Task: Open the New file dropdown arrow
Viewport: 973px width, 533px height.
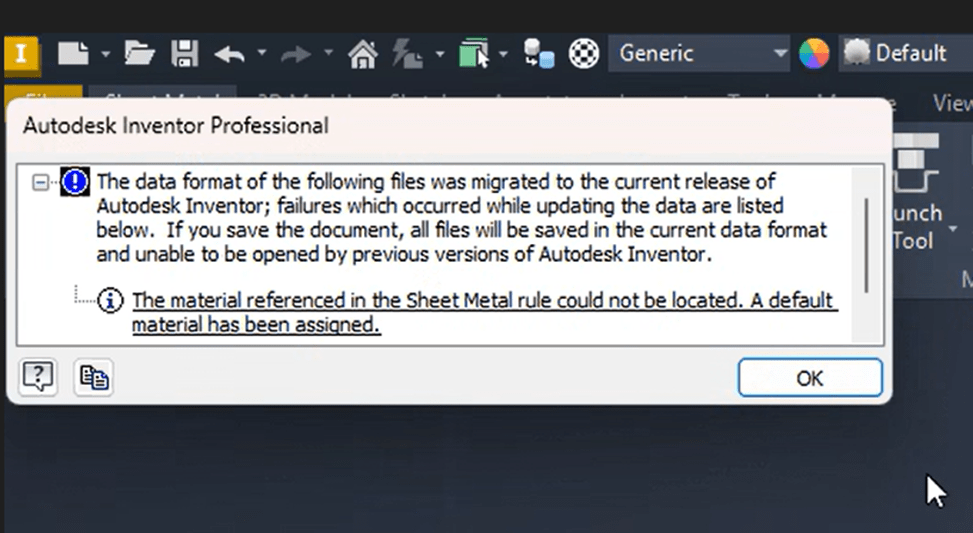Action: coord(105,53)
